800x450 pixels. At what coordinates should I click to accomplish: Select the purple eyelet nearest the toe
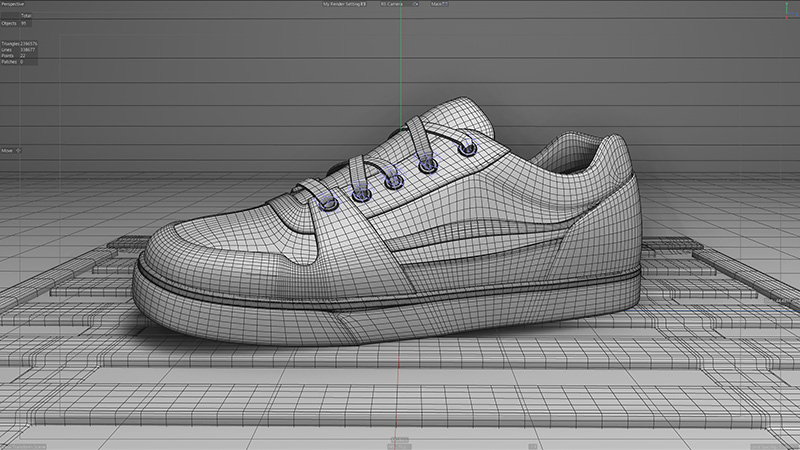(329, 201)
